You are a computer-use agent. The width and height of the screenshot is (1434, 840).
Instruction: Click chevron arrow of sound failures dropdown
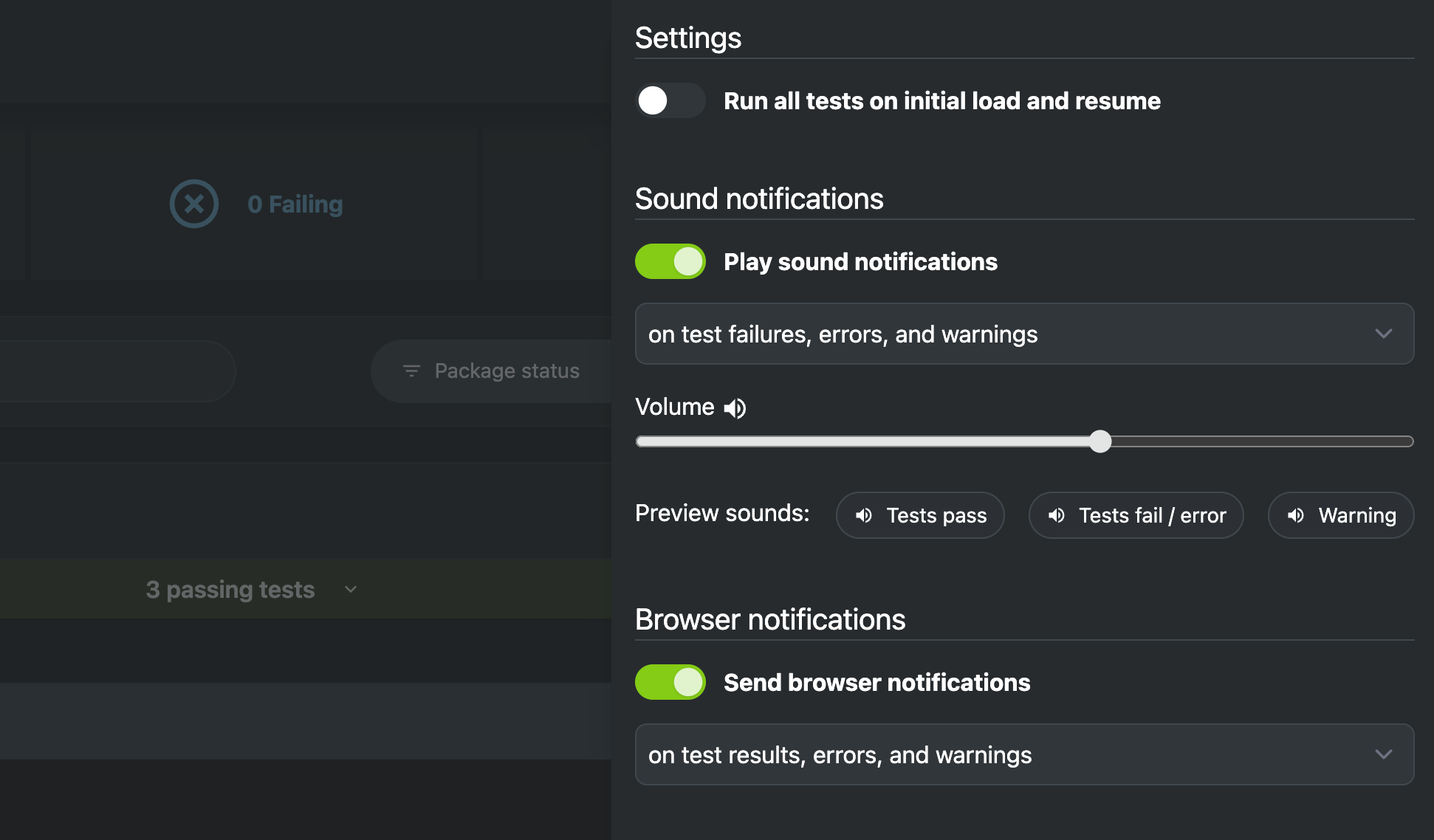tap(1383, 334)
